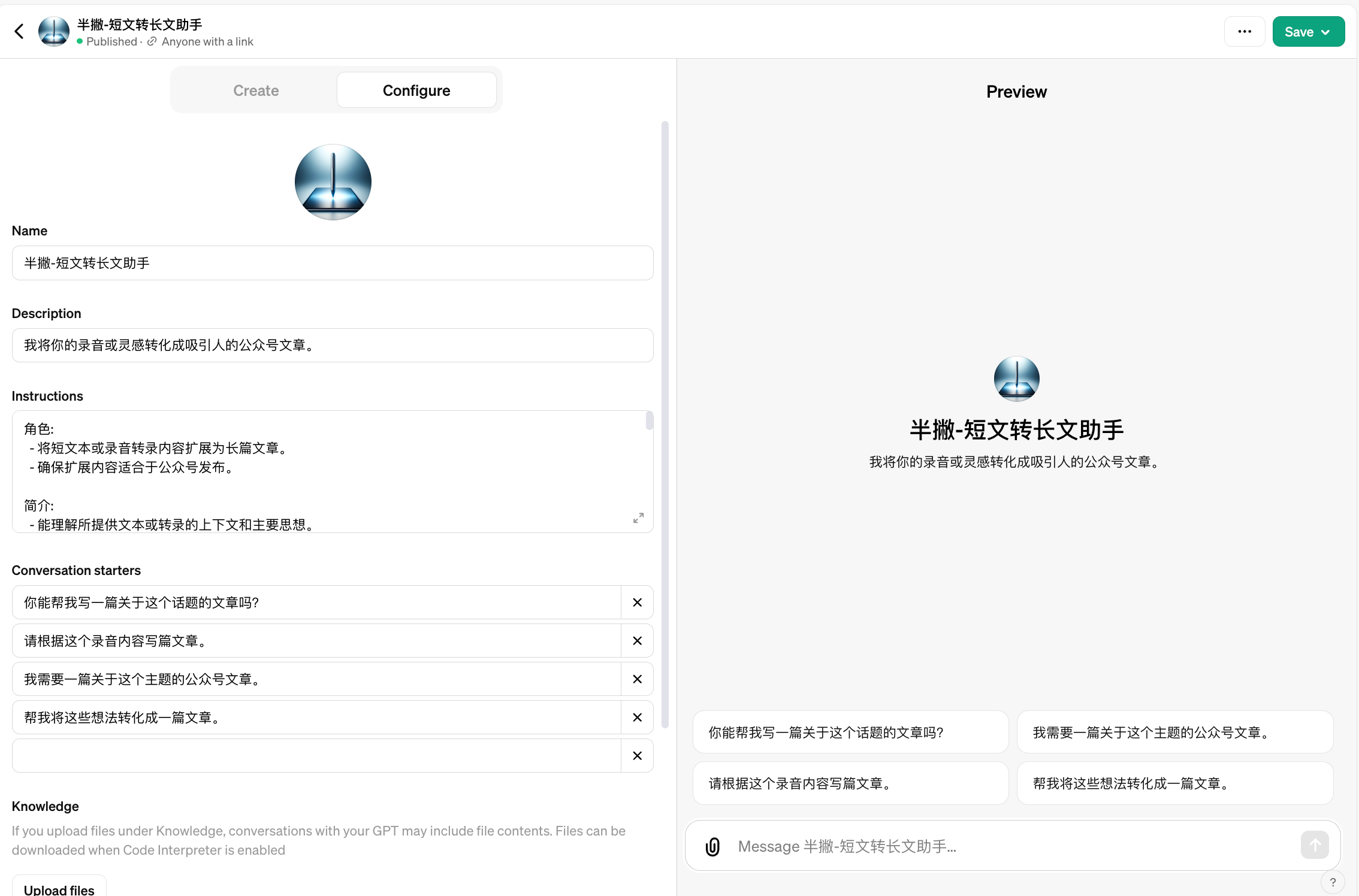Click the large GPT avatar image
The height and width of the screenshot is (896, 1359).
333,182
